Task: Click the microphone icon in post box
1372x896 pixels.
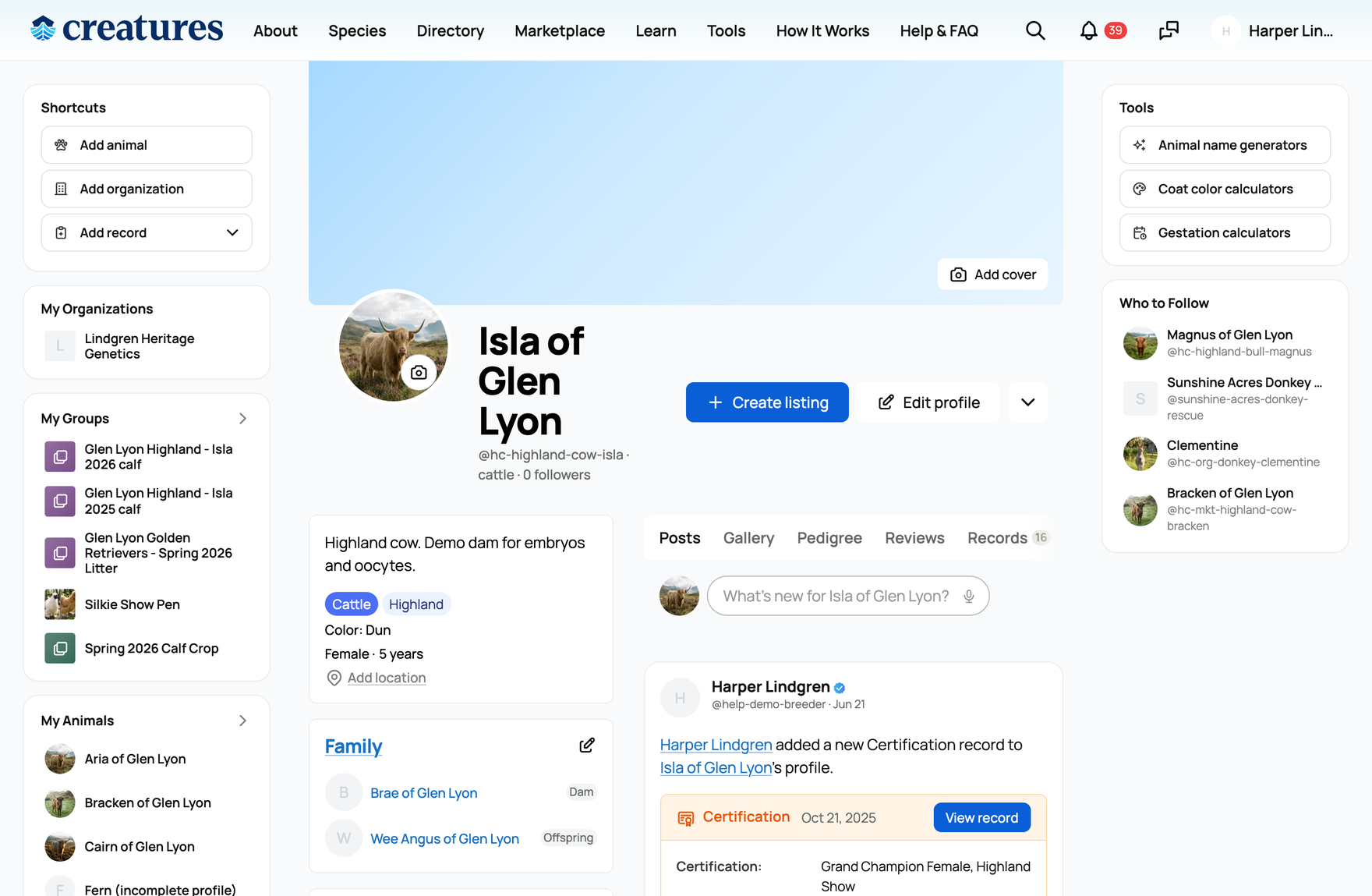Action: (968, 597)
